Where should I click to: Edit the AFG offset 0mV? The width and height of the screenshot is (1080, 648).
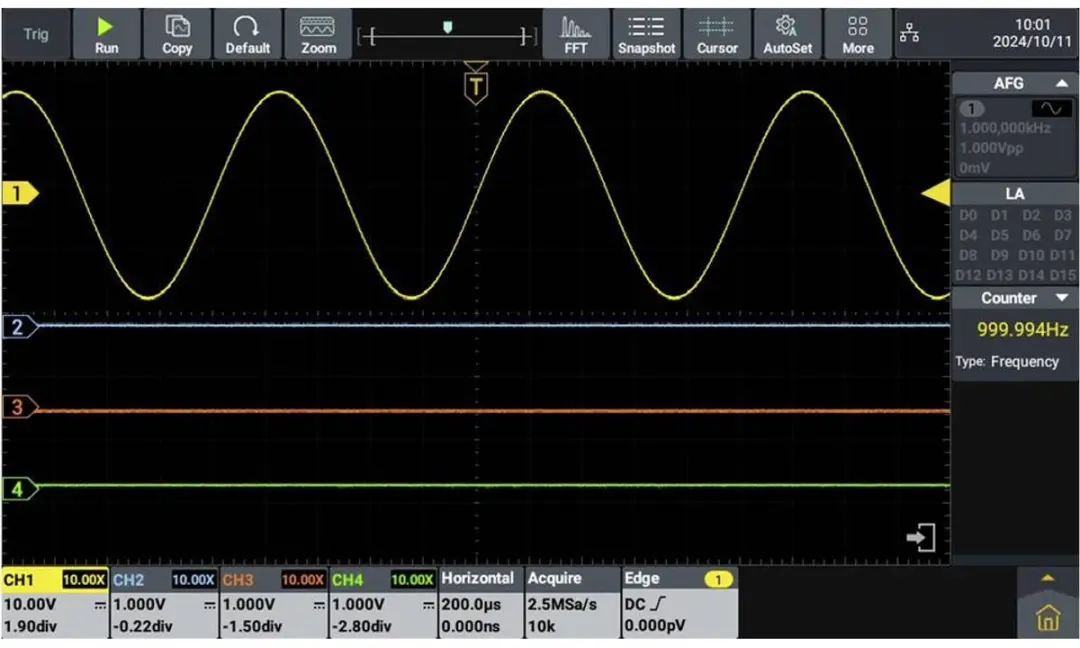(974, 168)
